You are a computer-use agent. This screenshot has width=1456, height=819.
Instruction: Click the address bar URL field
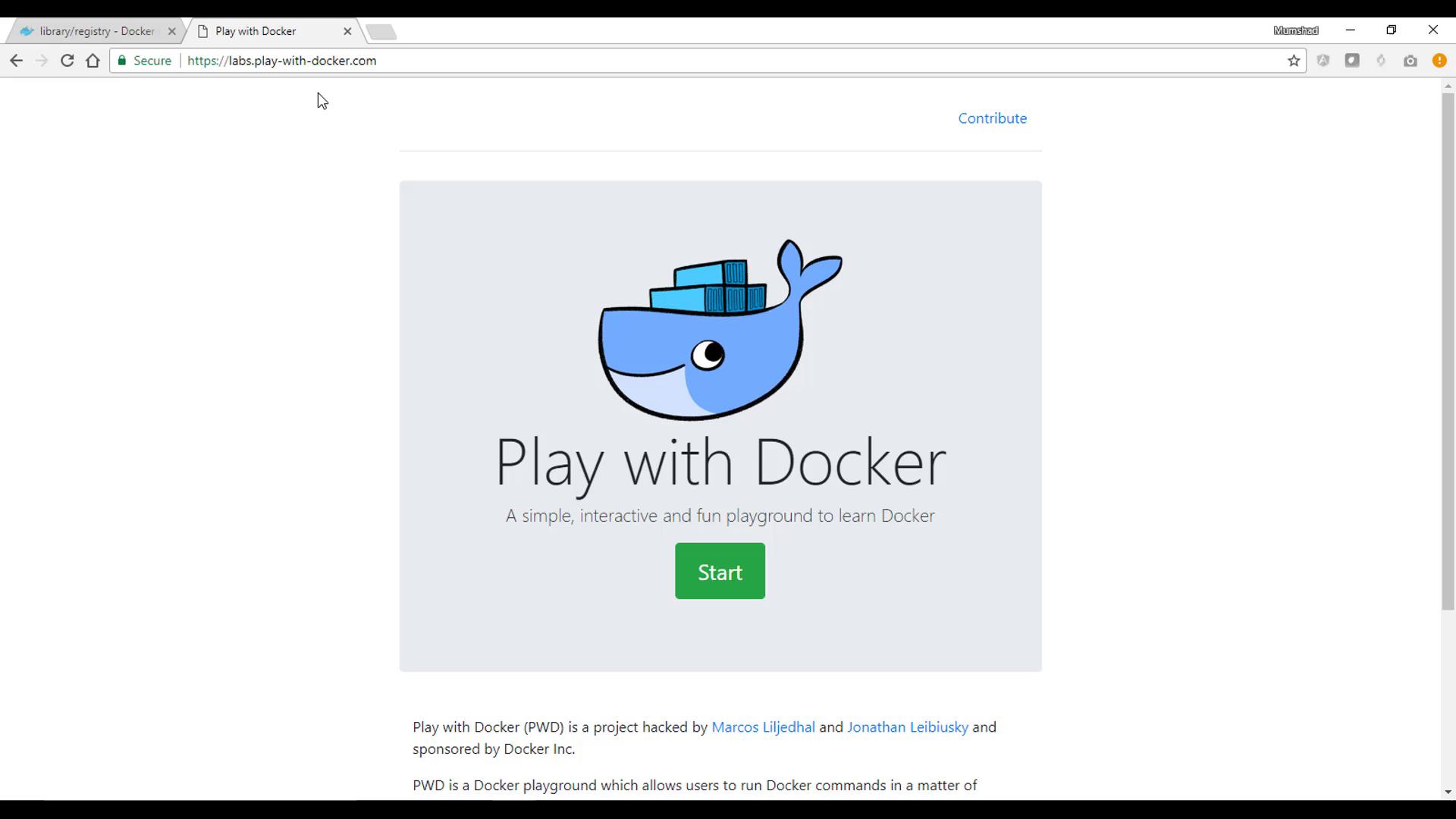(x=682, y=61)
